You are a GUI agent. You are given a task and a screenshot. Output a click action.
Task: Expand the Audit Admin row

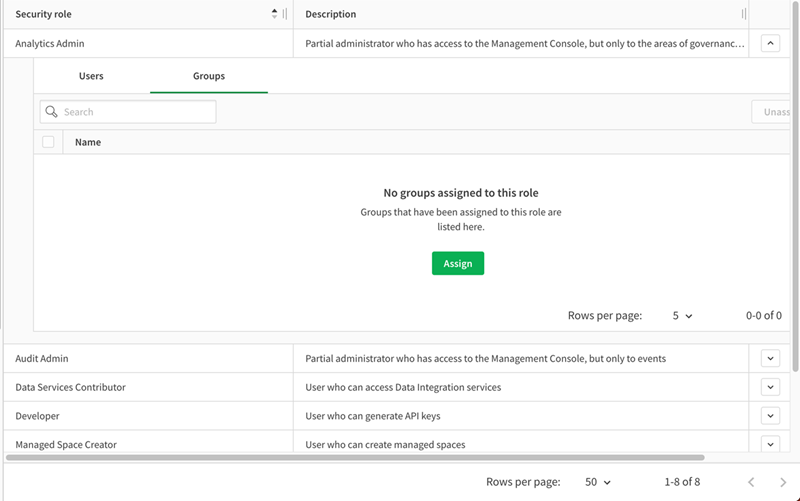pos(769,358)
